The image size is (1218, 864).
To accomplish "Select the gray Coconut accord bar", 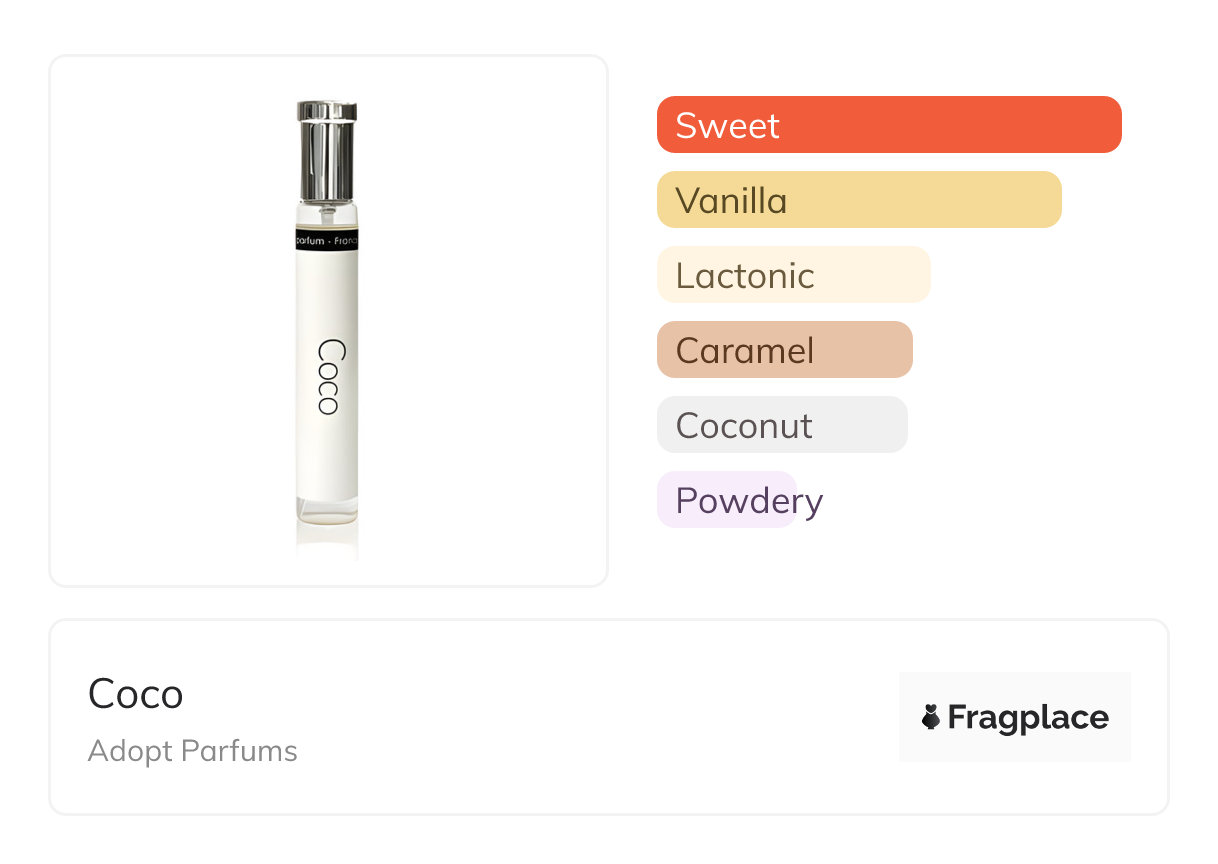I will pos(781,425).
